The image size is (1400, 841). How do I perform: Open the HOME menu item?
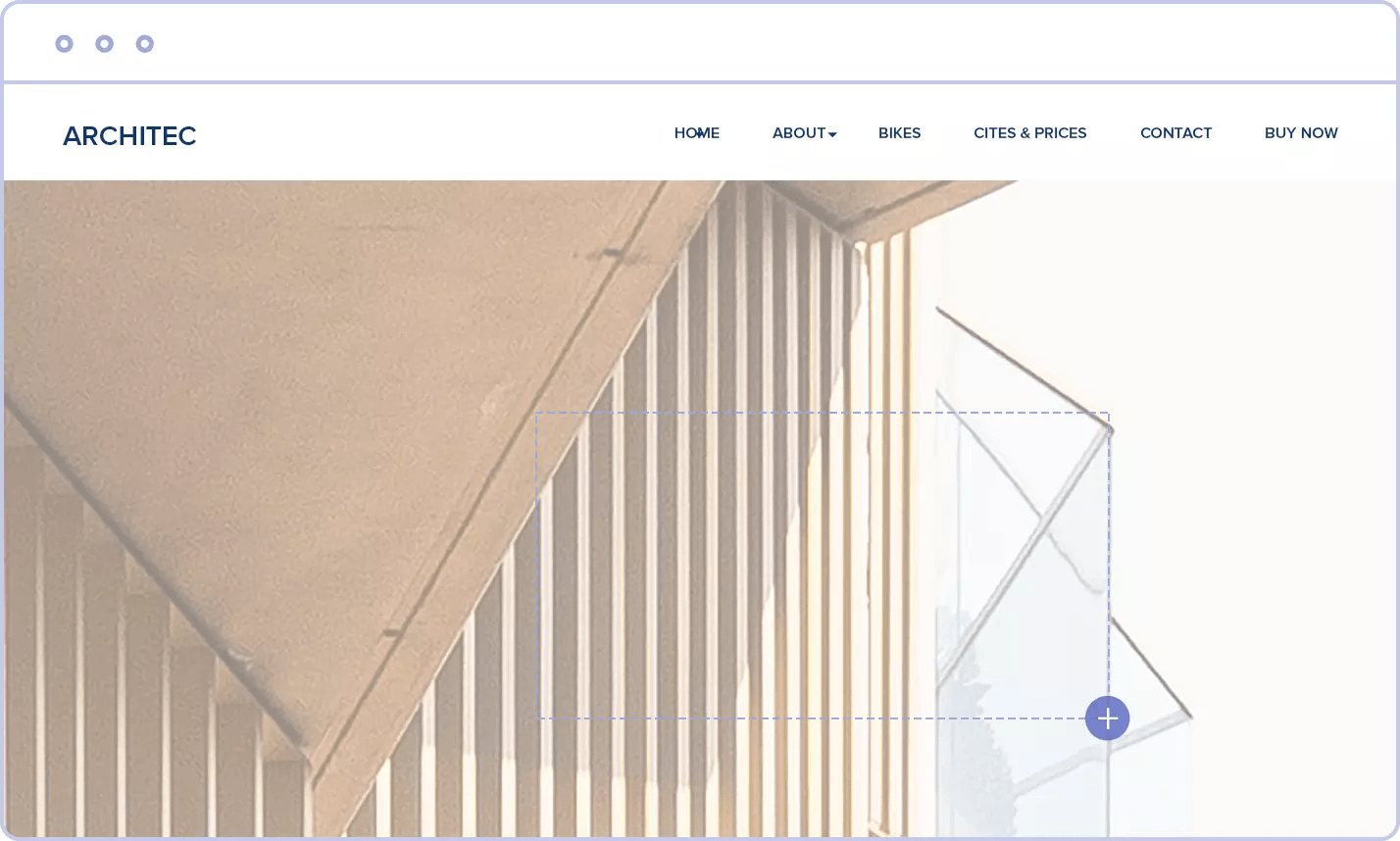point(697,133)
